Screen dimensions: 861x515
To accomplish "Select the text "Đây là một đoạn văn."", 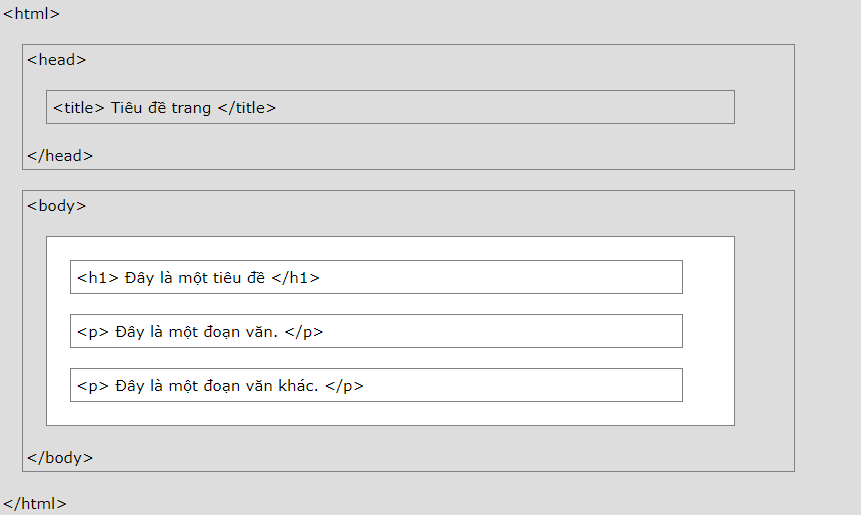I will [x=196, y=332].
